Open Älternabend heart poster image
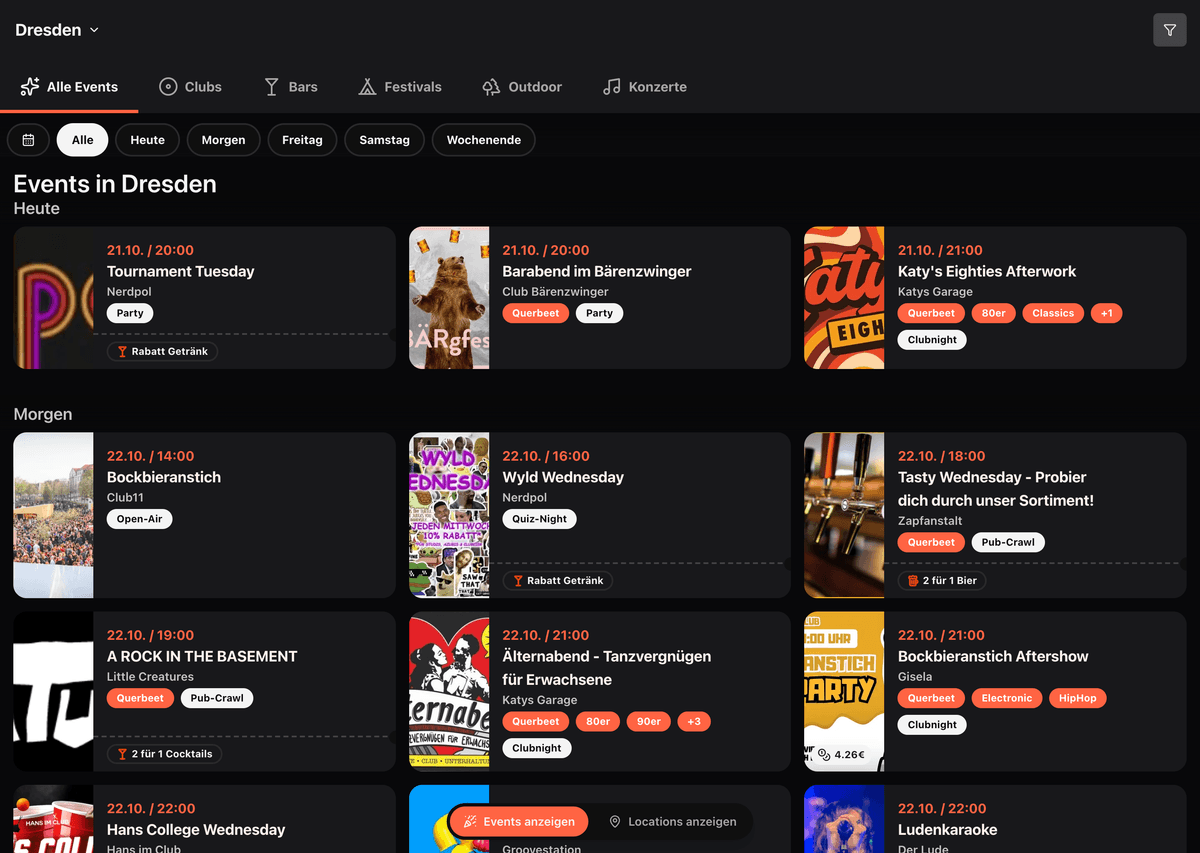This screenshot has width=1200, height=853. [449, 691]
